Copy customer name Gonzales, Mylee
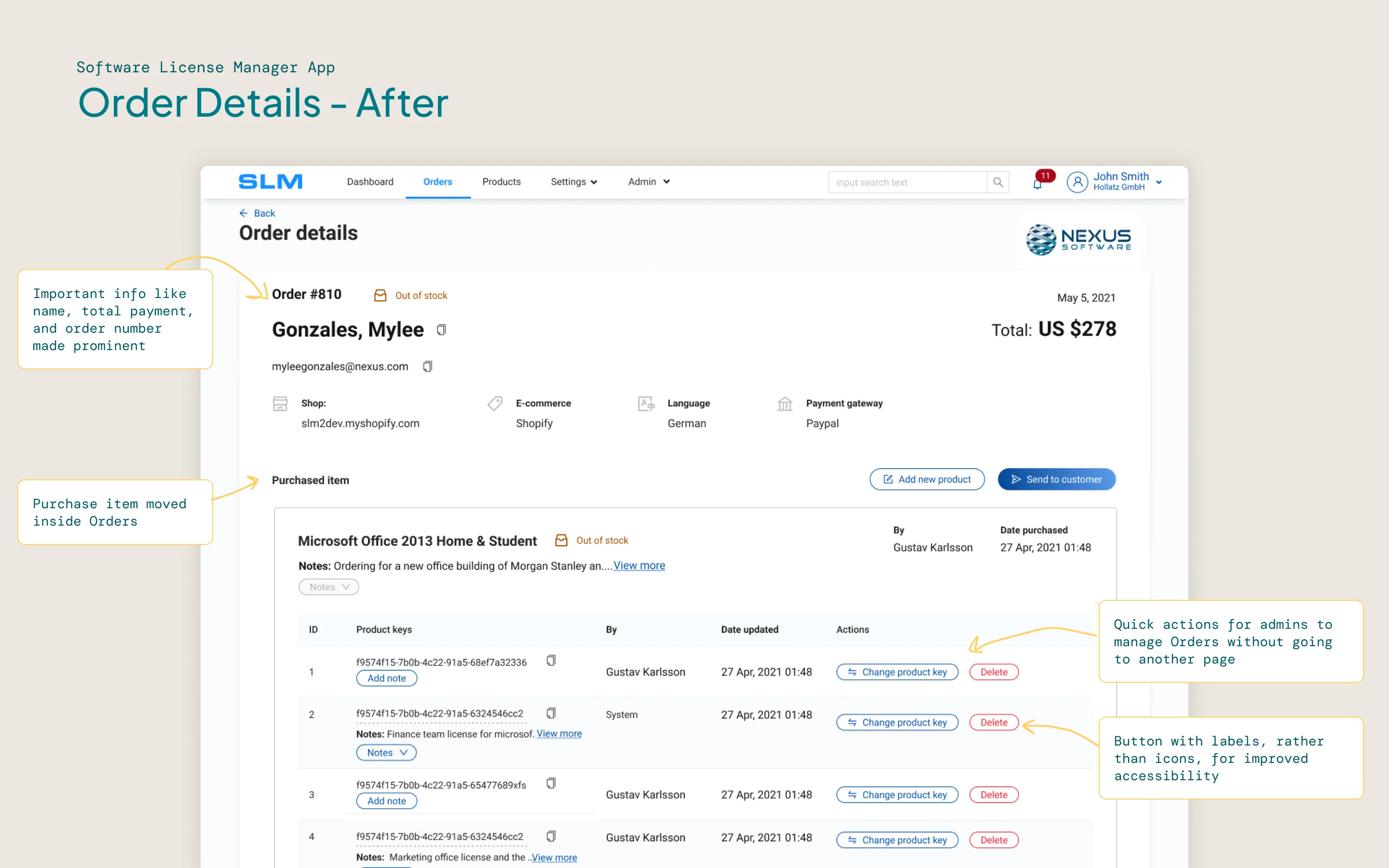The width and height of the screenshot is (1389, 868). point(441,329)
